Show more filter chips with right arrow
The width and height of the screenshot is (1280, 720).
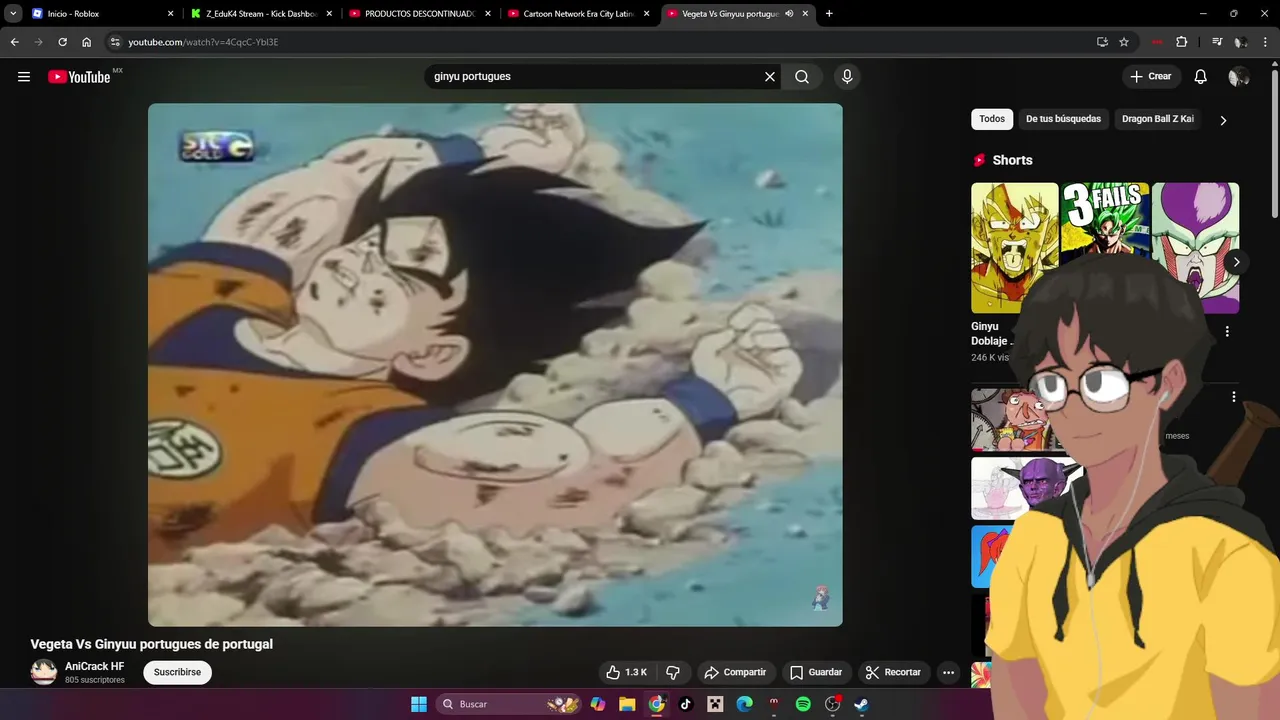pos(1223,120)
